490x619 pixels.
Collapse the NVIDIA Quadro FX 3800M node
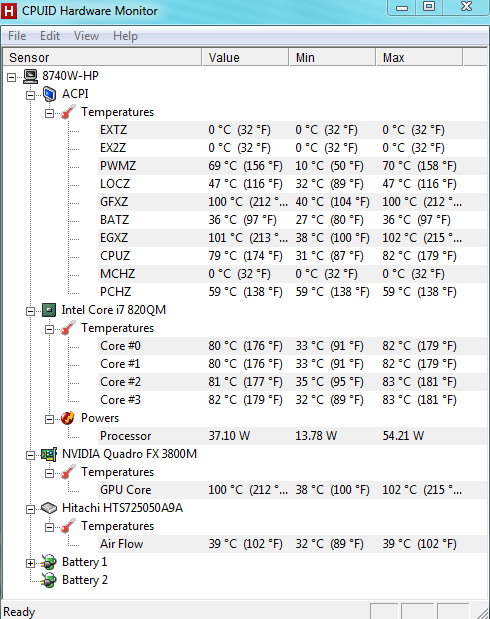(x=30, y=456)
